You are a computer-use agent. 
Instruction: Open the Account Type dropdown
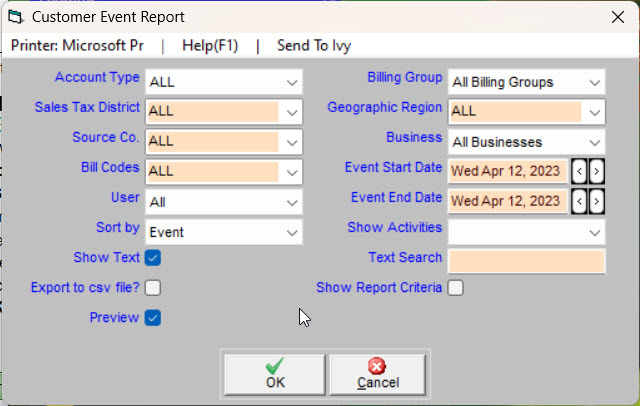224,82
